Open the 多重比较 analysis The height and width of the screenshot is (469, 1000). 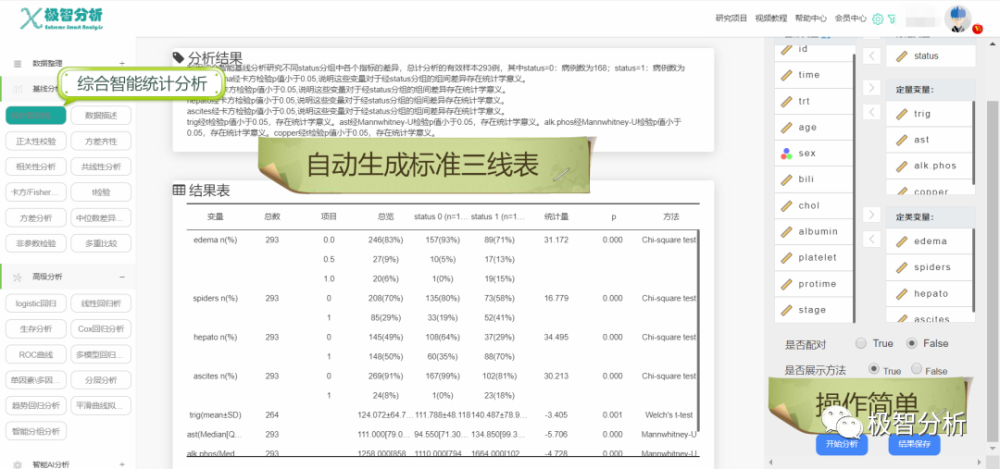(x=101, y=243)
